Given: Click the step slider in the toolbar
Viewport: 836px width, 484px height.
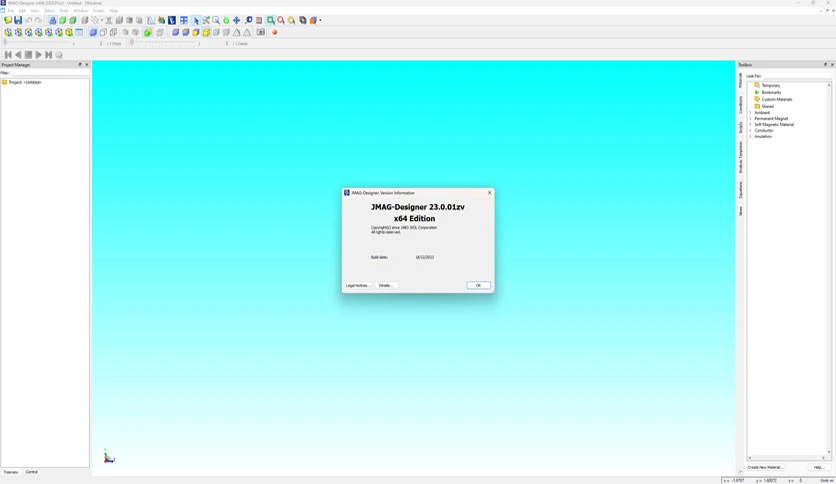Looking at the screenshot, I should pos(37,43).
